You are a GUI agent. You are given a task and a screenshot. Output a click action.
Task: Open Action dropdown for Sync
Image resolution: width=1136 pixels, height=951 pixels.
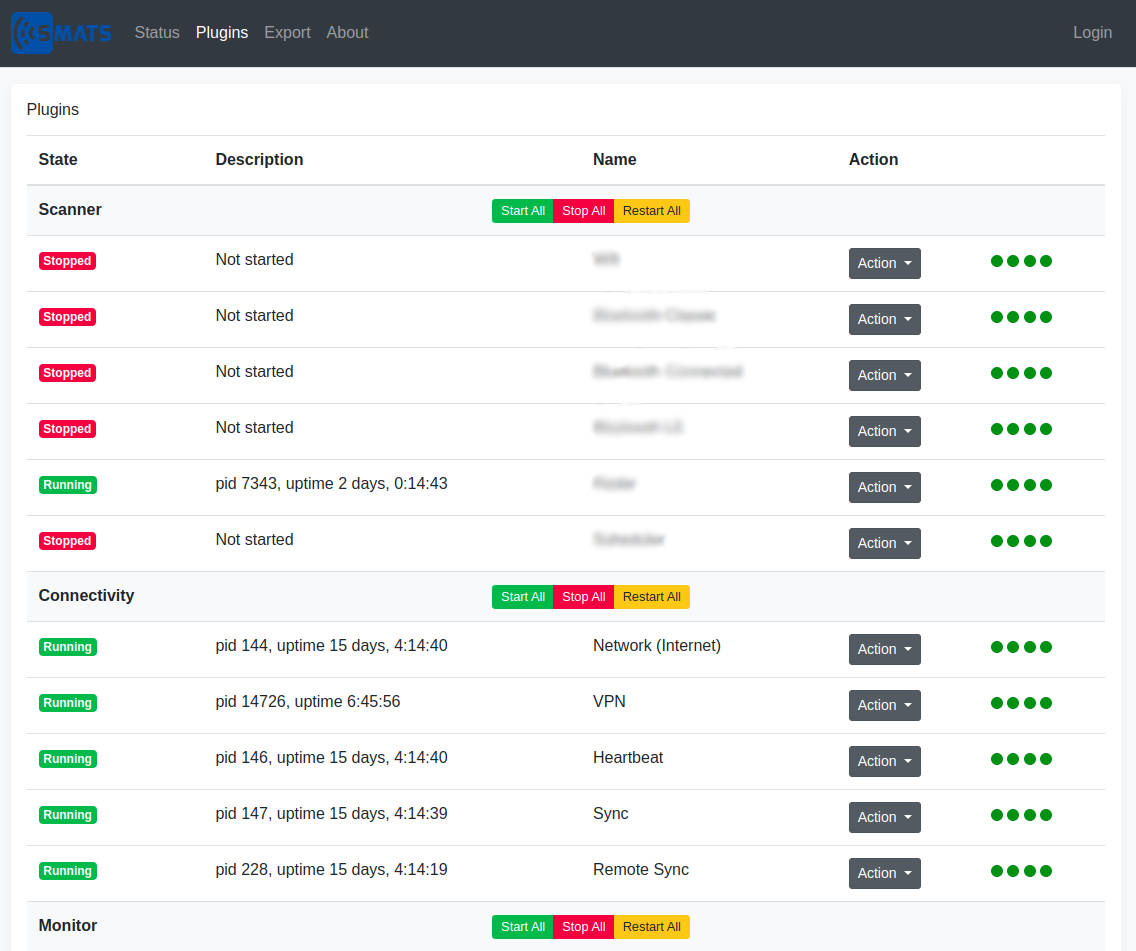tap(885, 817)
